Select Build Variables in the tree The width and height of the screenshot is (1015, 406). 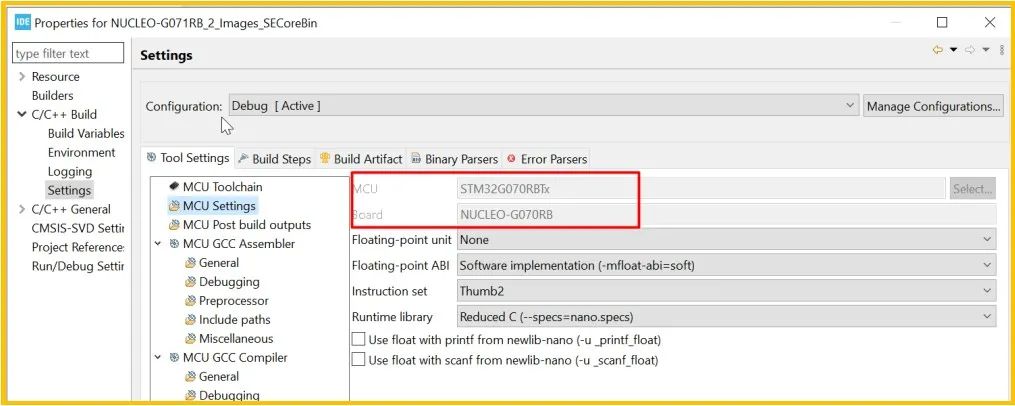click(85, 133)
